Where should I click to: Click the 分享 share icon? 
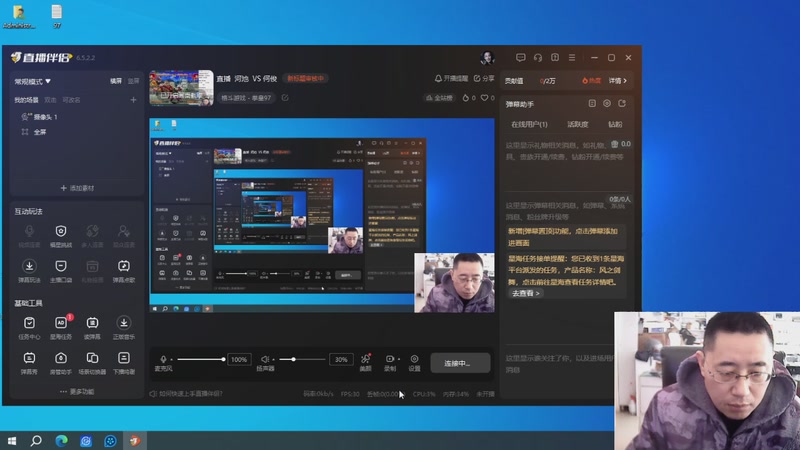tap(484, 78)
